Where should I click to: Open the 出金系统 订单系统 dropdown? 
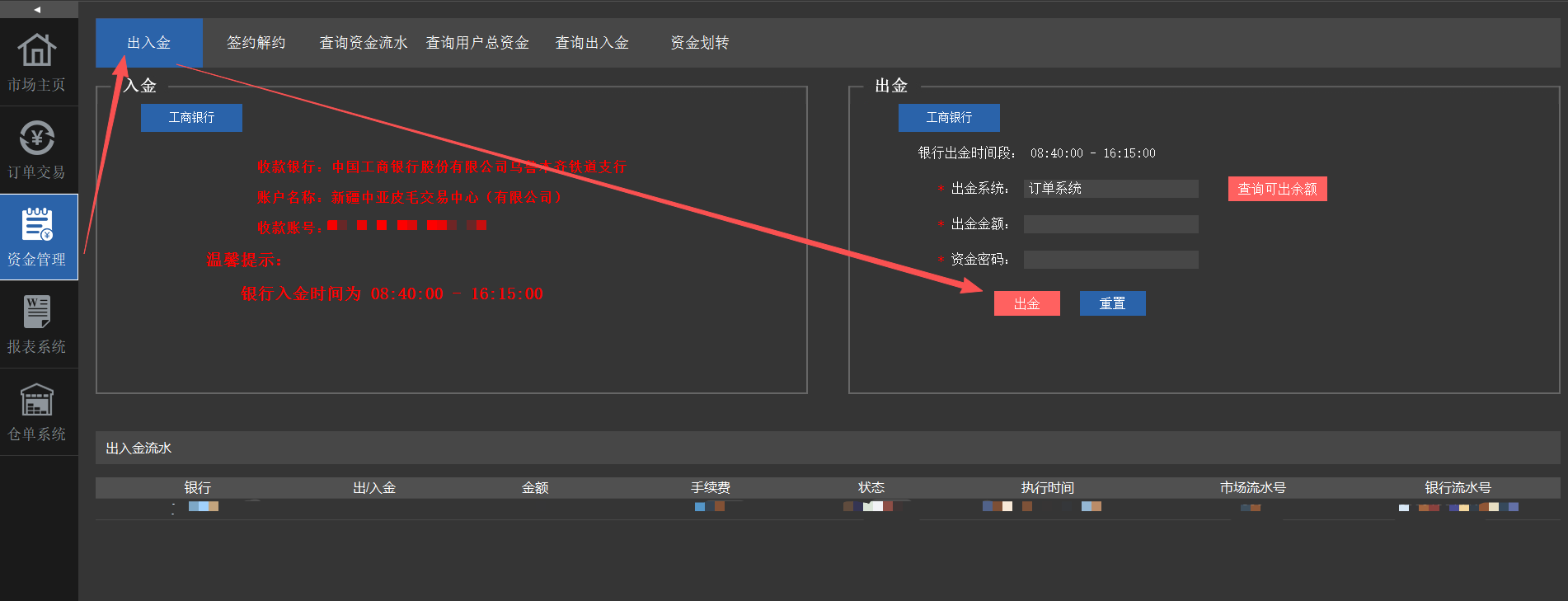pyautogui.click(x=1111, y=189)
